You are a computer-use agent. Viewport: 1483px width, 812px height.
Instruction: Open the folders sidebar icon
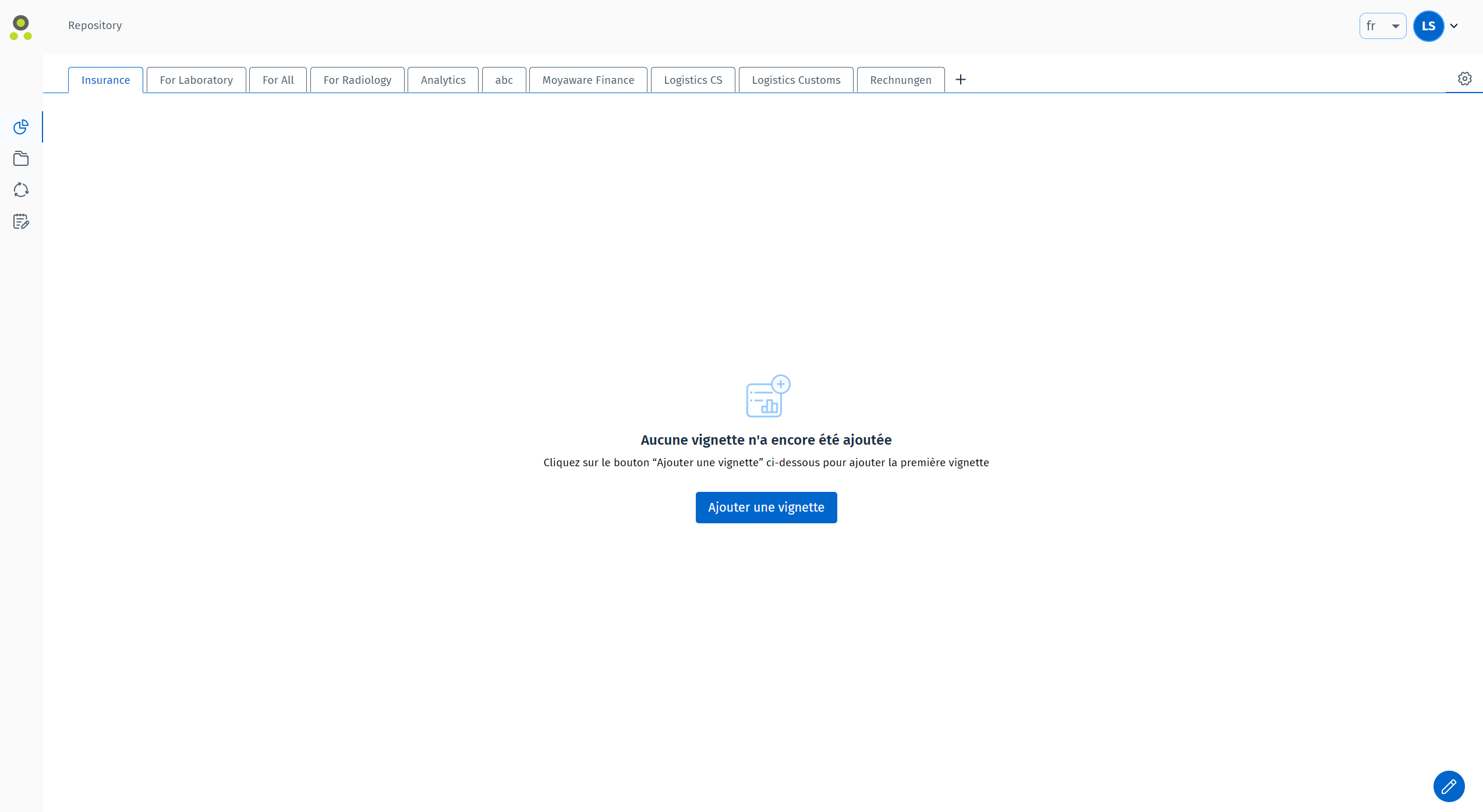tap(21, 158)
